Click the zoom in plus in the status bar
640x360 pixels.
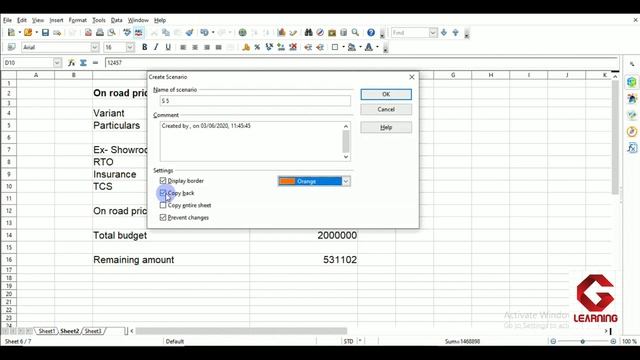click(613, 341)
